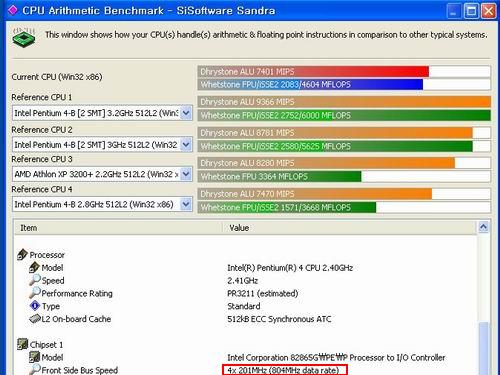Screen dimensions: 500x375
Task: Click the chipset Model icon
Action: [x=34, y=357]
